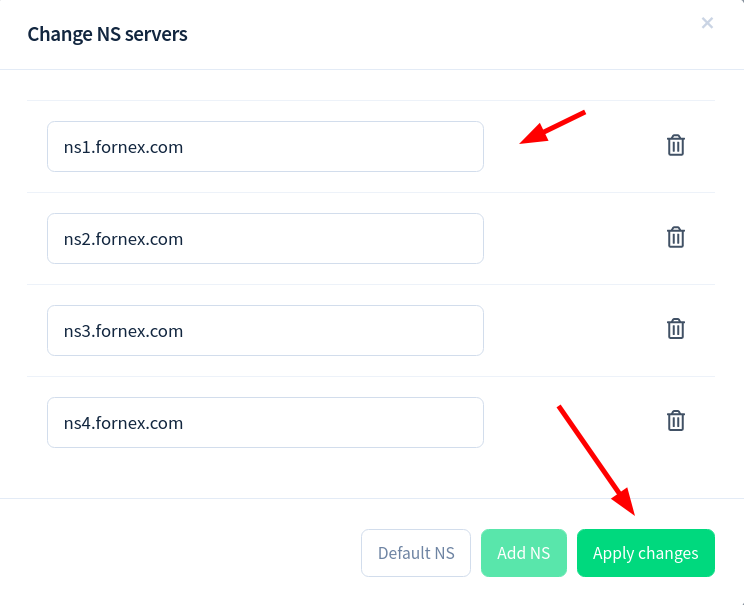This screenshot has height=605, width=744.
Task: Apply changes to NS servers
Action: (x=646, y=553)
